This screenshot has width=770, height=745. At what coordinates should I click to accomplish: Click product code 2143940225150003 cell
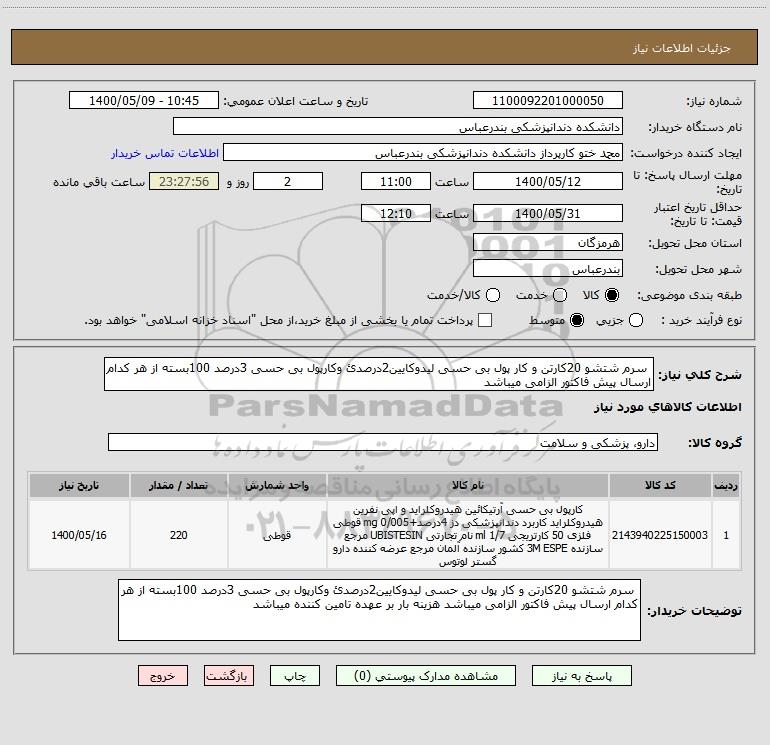660,535
